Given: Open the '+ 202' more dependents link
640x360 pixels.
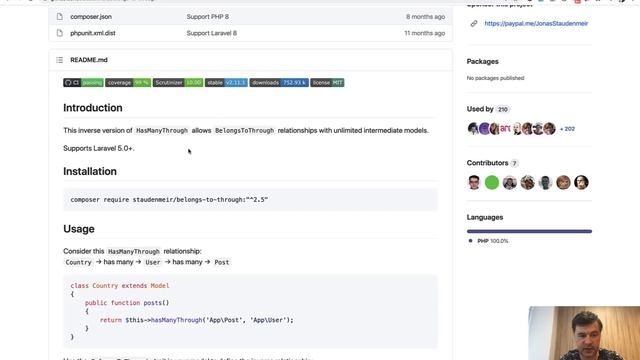Looking at the screenshot, I should pyautogui.click(x=567, y=129).
